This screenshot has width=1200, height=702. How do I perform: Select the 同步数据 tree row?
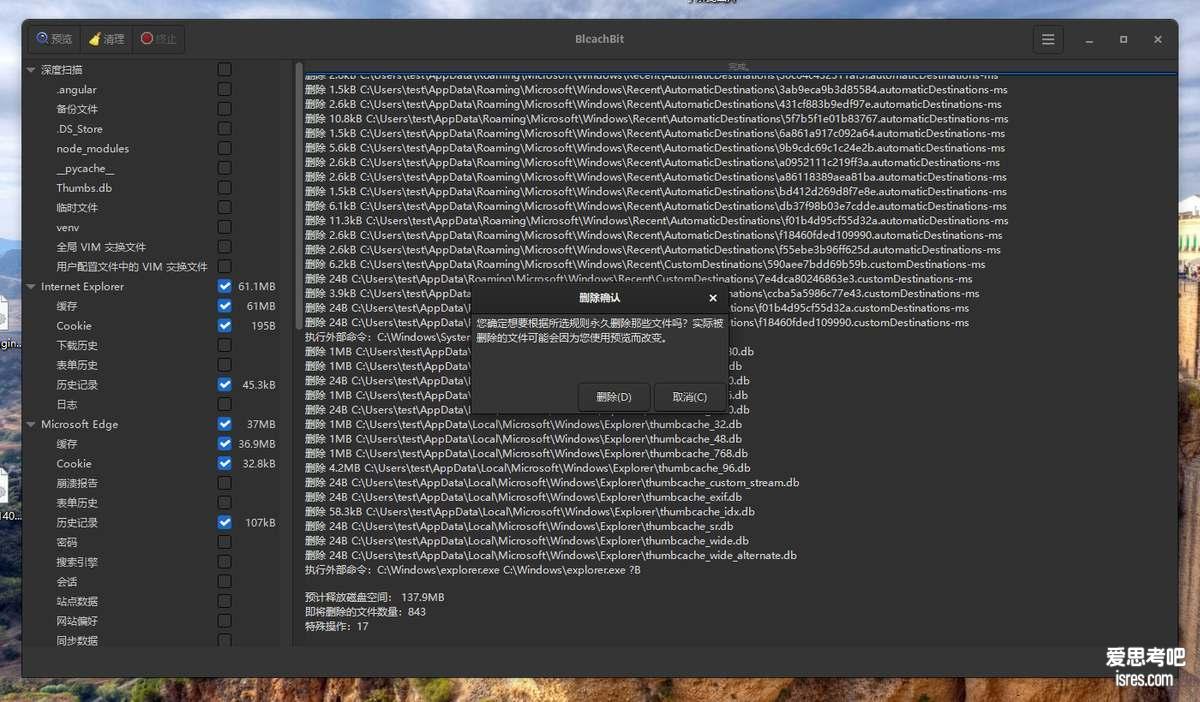(77, 641)
